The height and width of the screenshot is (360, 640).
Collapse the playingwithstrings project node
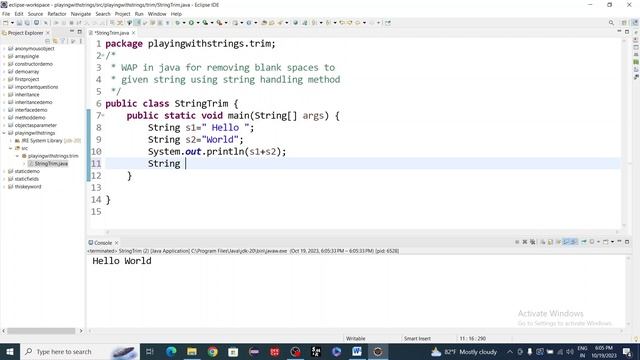click(4, 133)
